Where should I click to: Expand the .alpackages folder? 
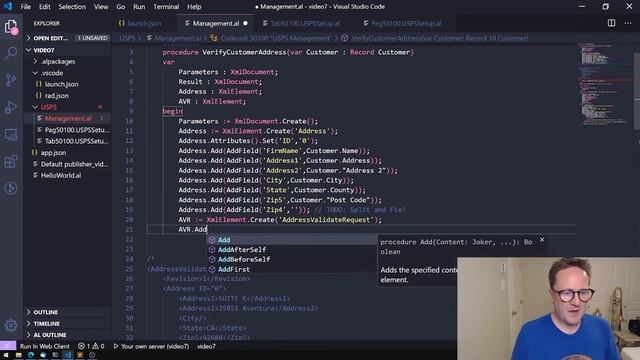tap(36, 62)
